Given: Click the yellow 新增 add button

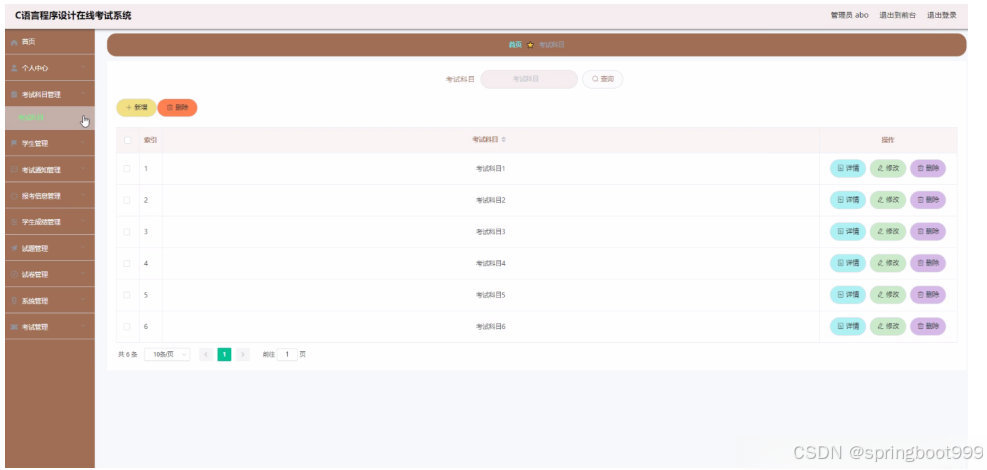Looking at the screenshot, I should click(136, 108).
